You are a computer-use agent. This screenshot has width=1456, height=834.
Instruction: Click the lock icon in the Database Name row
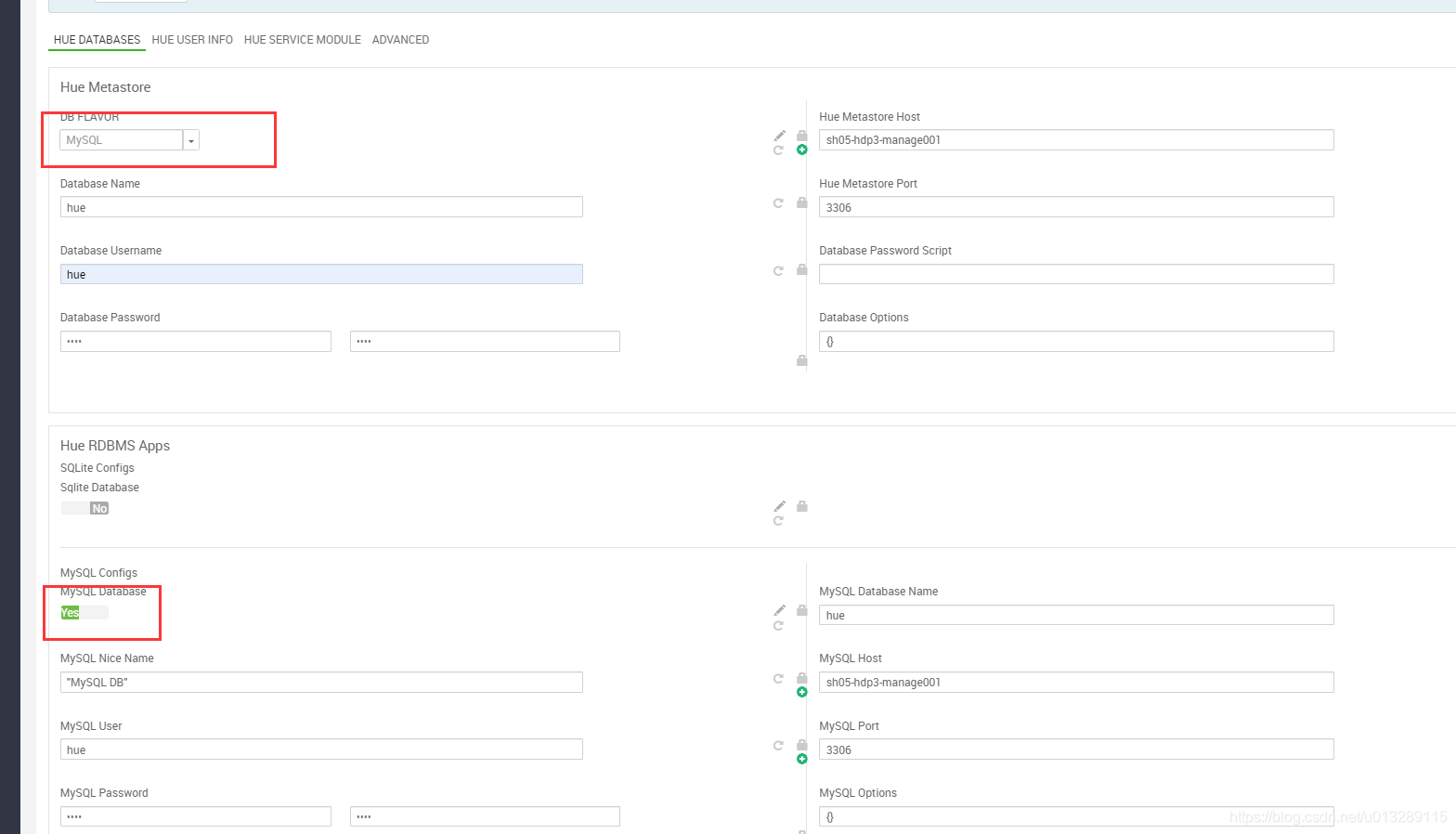point(802,202)
